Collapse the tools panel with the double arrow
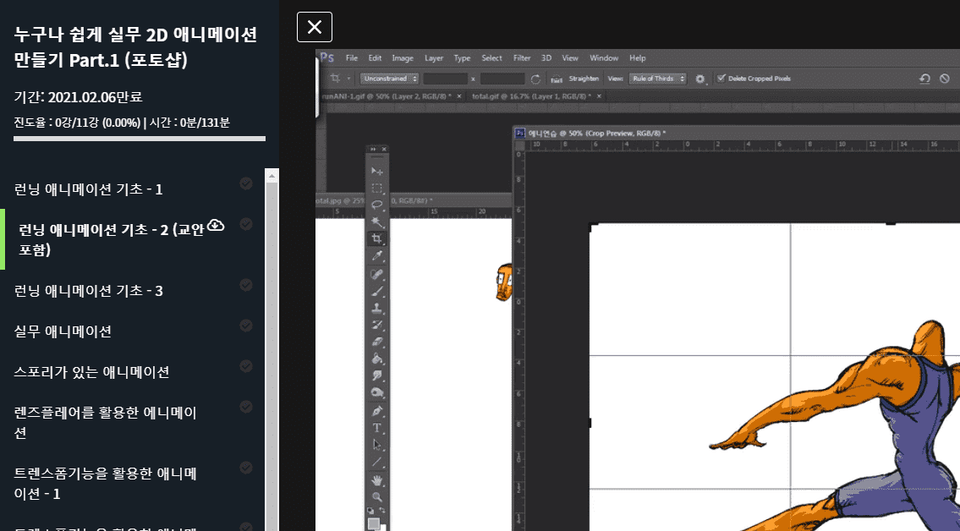Image resolution: width=960 pixels, height=531 pixels. point(373,149)
